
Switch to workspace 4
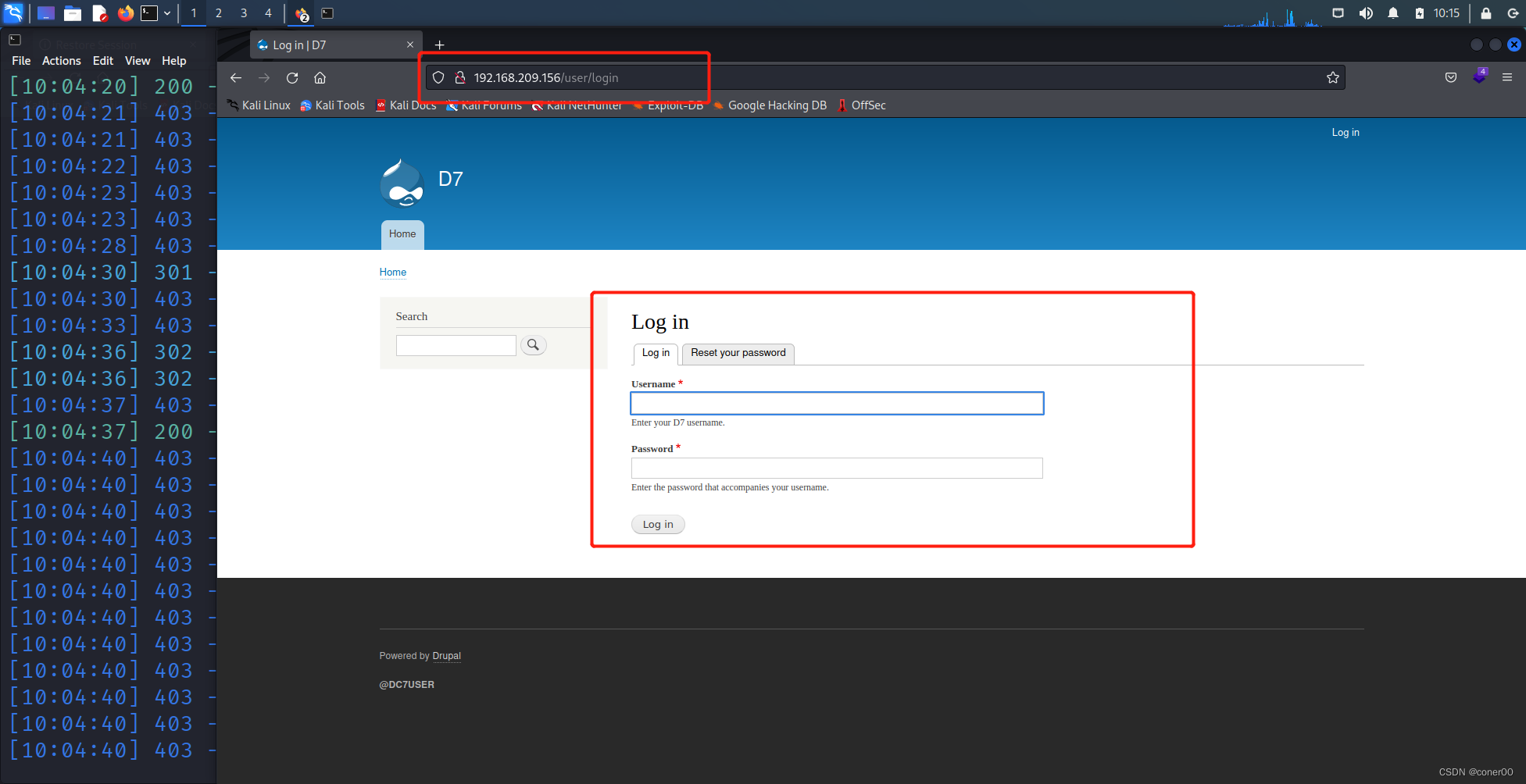pyautogui.click(x=268, y=13)
